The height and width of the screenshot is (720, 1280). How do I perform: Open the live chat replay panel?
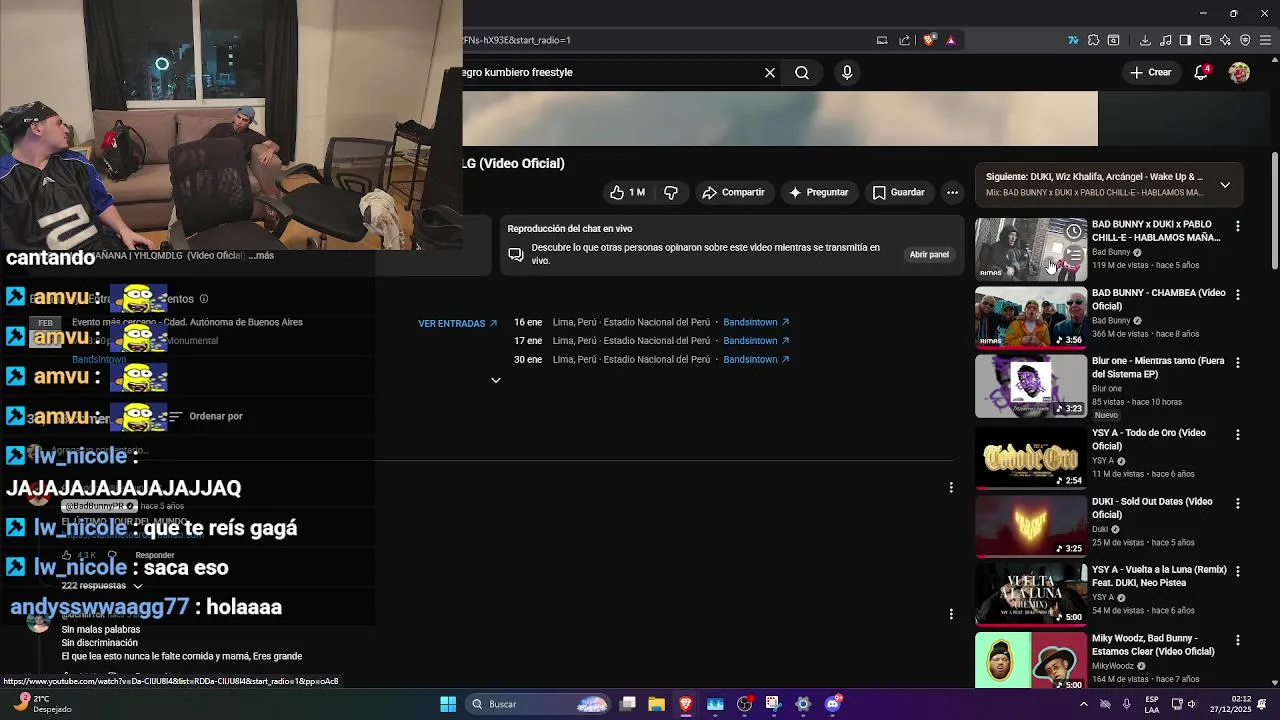(929, 254)
